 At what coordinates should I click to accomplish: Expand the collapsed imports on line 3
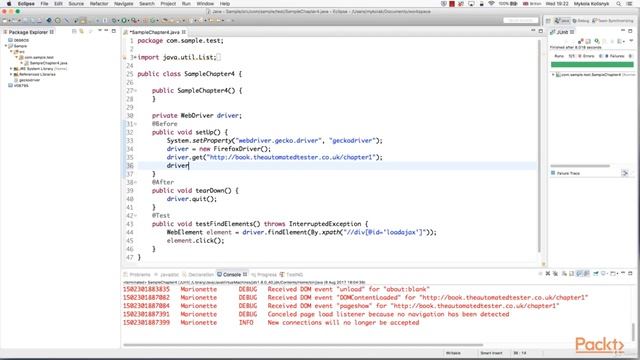tap(135, 58)
